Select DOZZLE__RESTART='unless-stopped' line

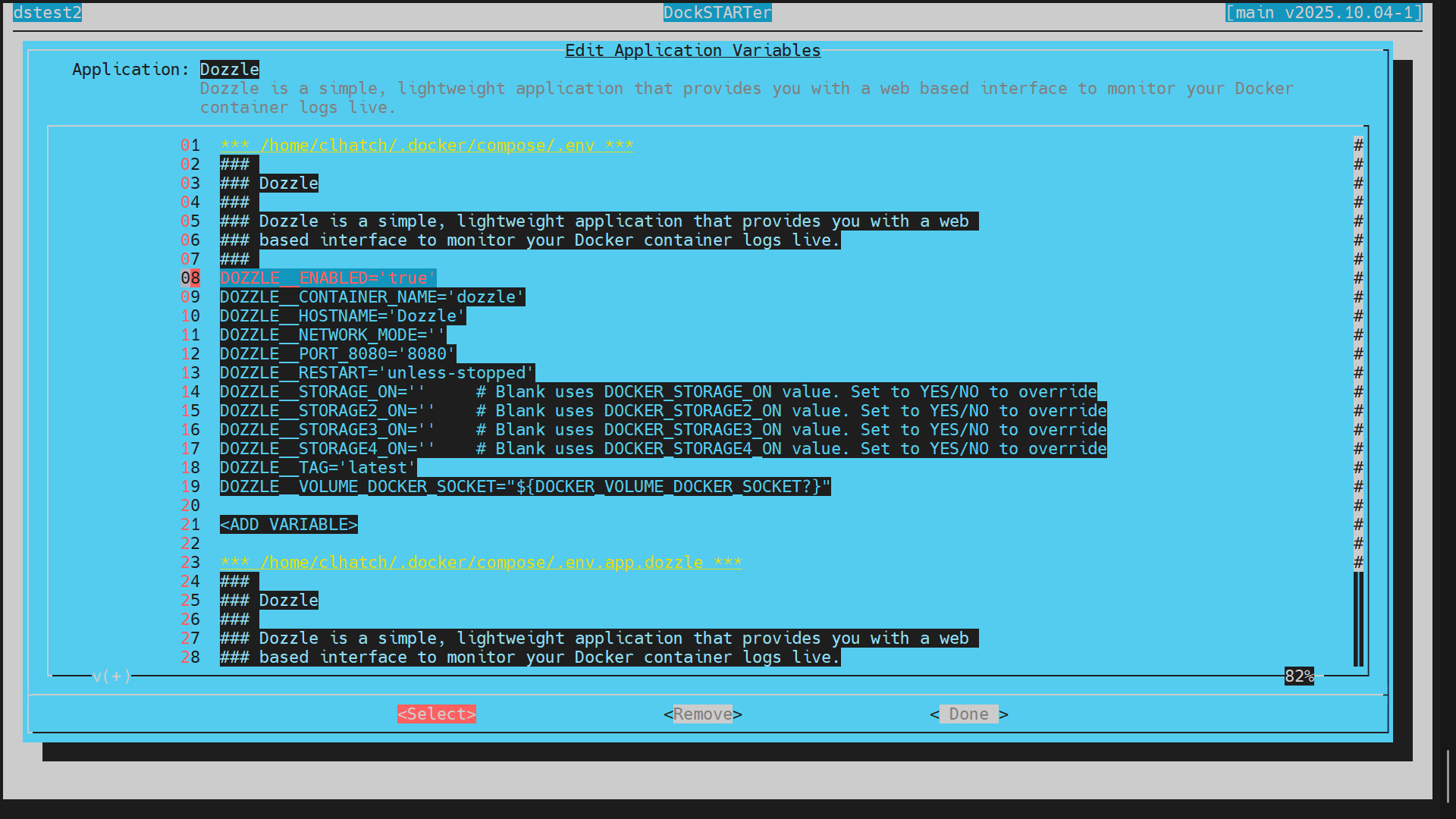pos(377,373)
